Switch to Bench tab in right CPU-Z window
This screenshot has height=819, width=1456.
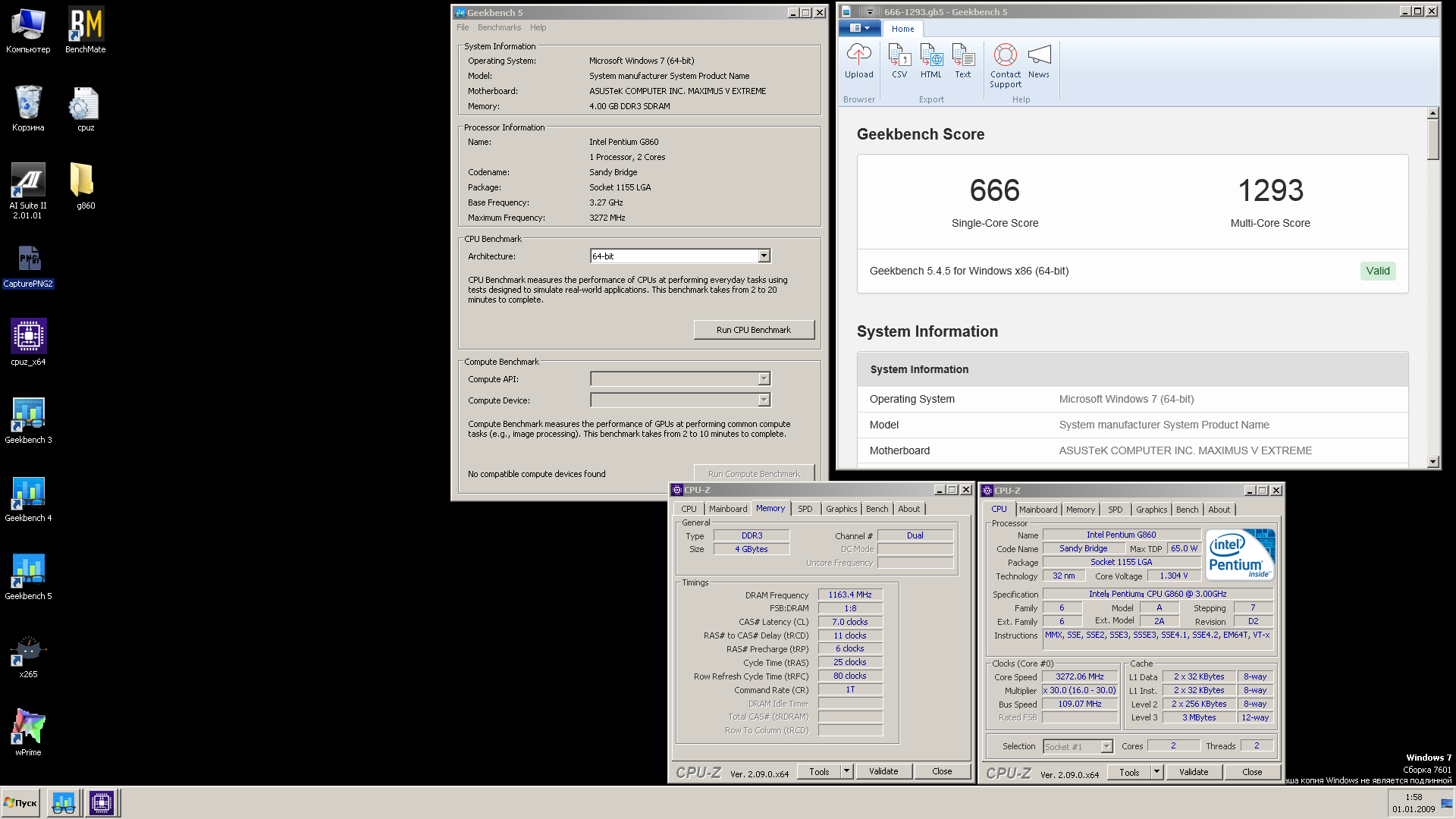point(1188,510)
